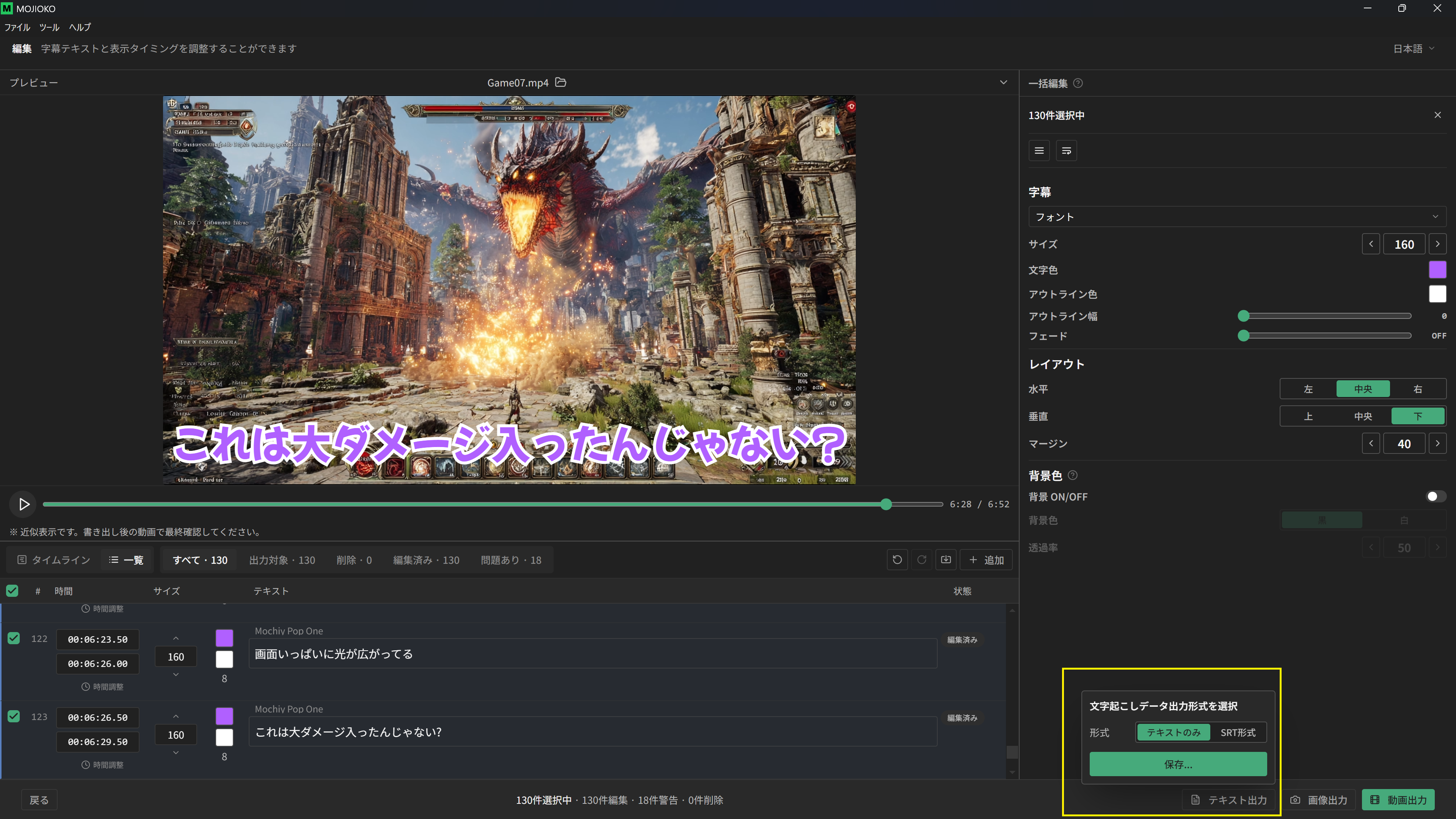Click the 保存... button
Image resolution: width=1456 pixels, height=819 pixels.
pos(1178,764)
